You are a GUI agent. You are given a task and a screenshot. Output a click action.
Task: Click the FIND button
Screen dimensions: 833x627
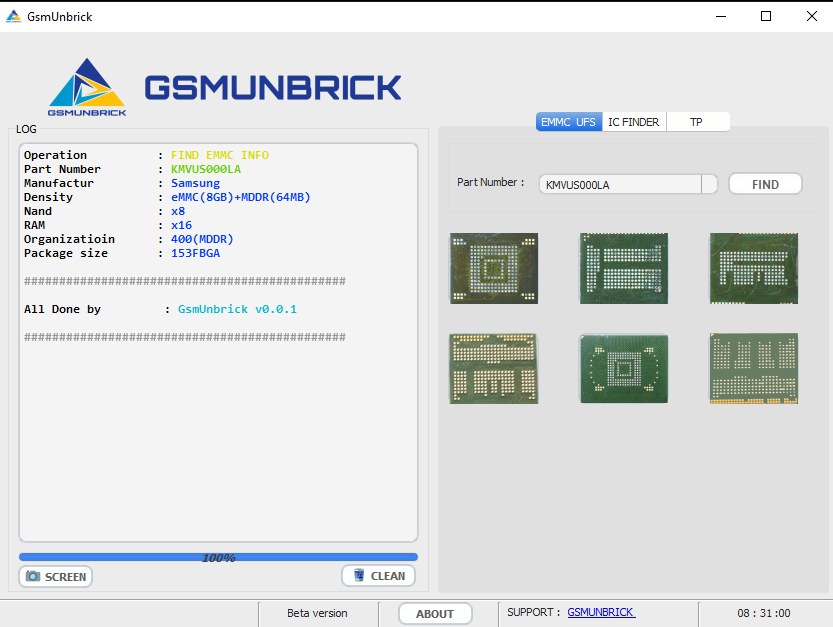coord(765,184)
